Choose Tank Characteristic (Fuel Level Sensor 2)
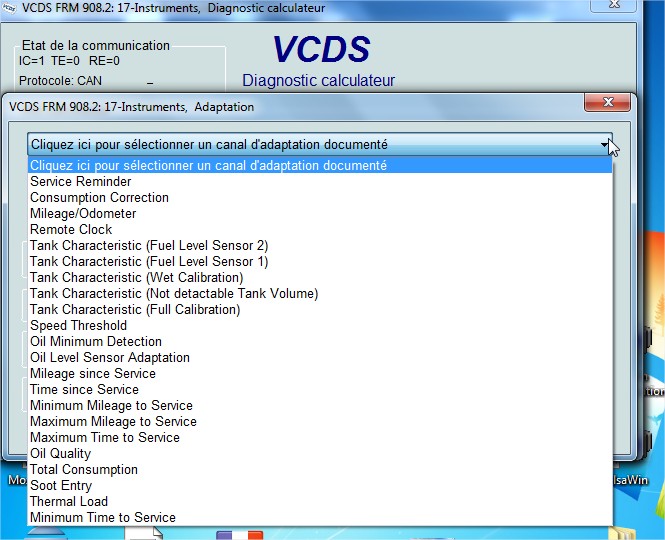665x540 pixels. [x=149, y=246]
